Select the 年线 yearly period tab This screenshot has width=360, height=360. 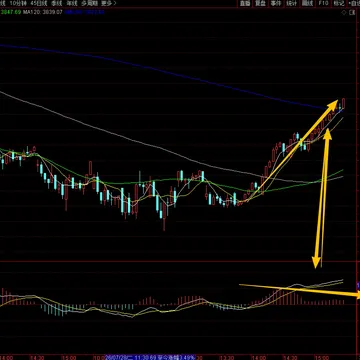[72, 3]
